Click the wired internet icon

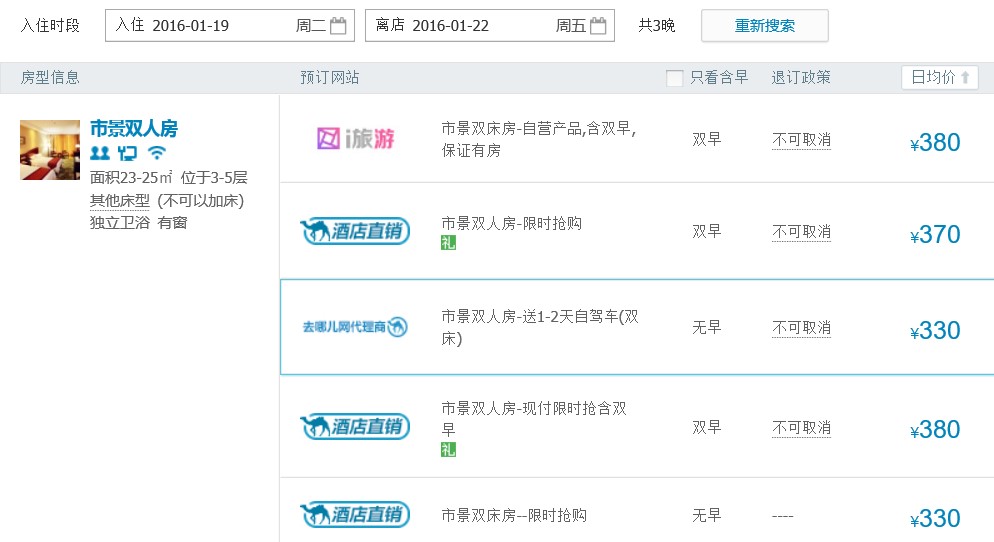click(x=127, y=153)
